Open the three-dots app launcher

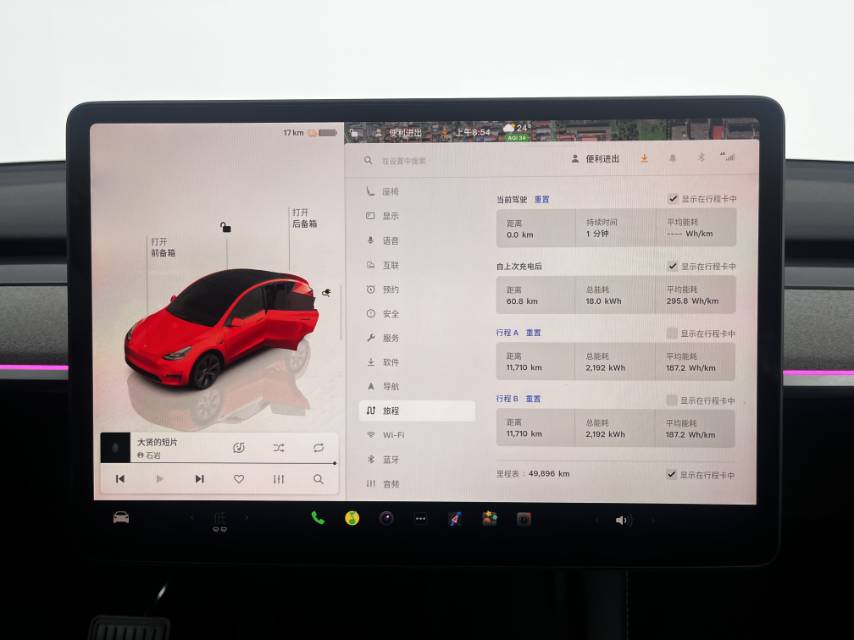click(420, 519)
